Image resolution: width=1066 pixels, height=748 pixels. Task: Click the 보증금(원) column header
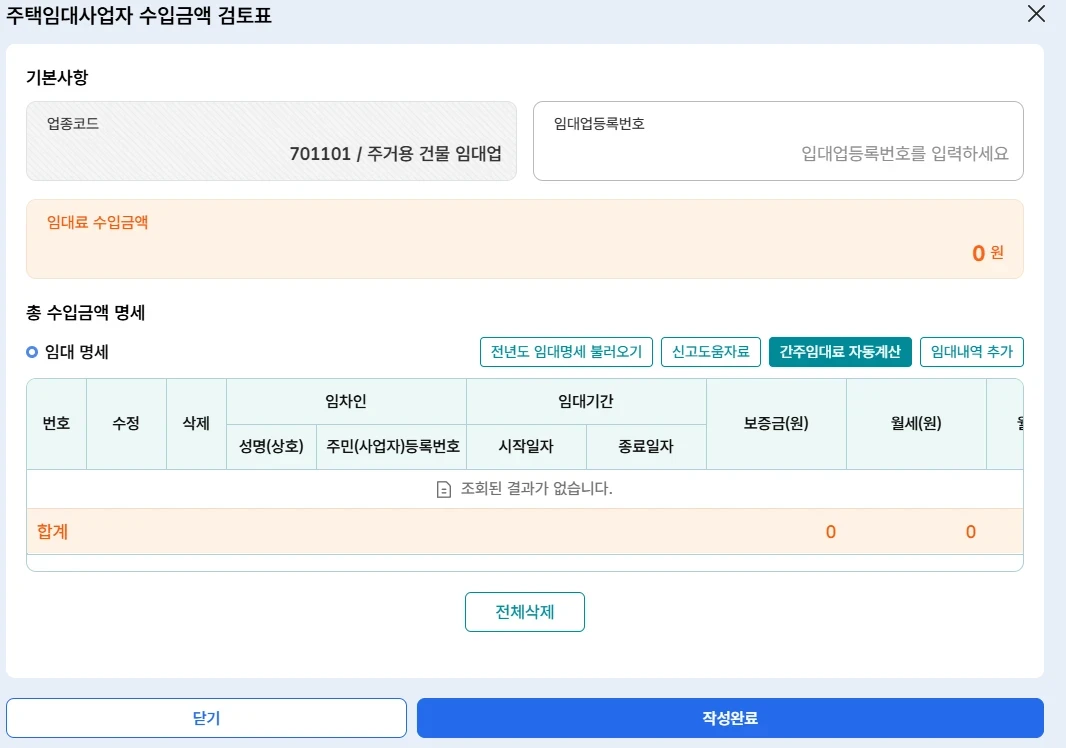point(776,423)
